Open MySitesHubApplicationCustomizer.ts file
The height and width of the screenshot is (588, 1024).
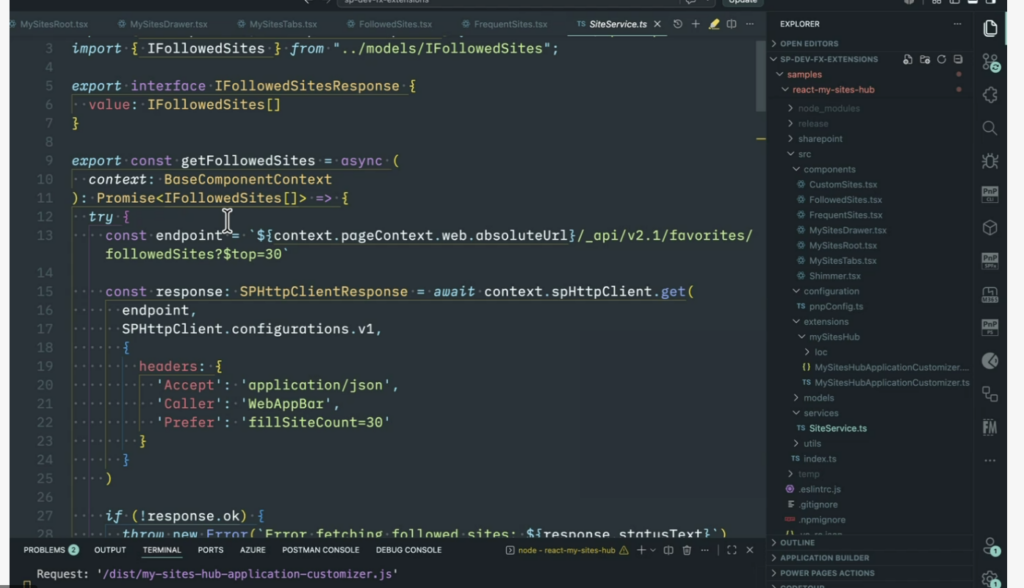891,383
